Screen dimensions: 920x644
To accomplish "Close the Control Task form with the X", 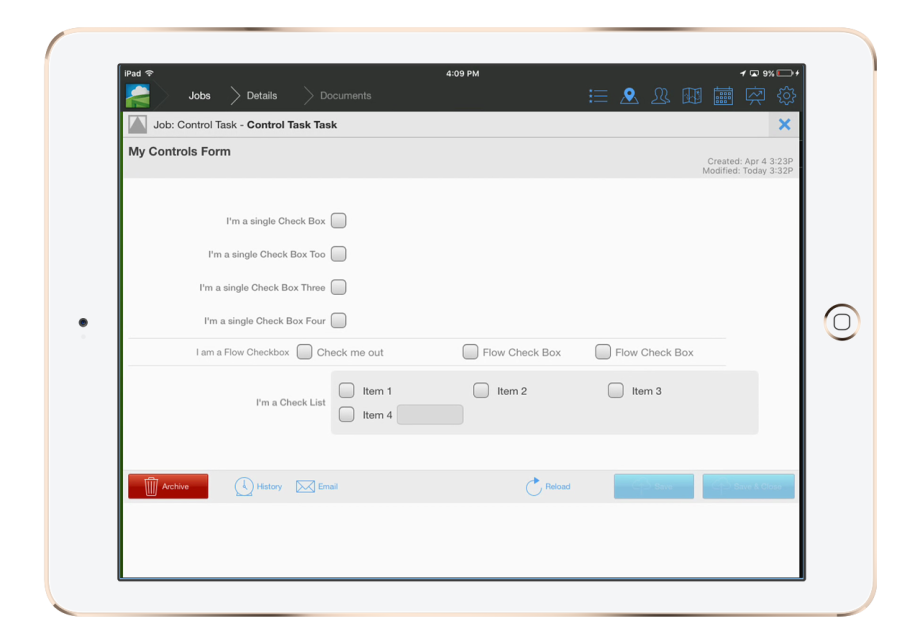I will coord(784,124).
